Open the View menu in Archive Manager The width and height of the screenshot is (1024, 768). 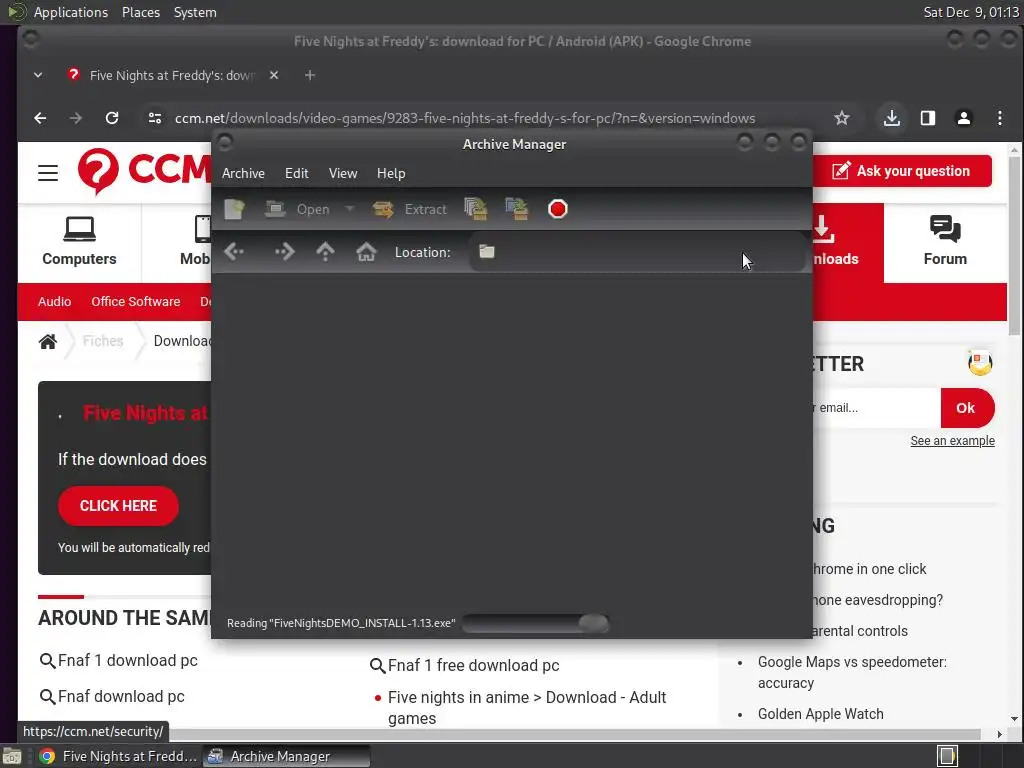tap(343, 174)
